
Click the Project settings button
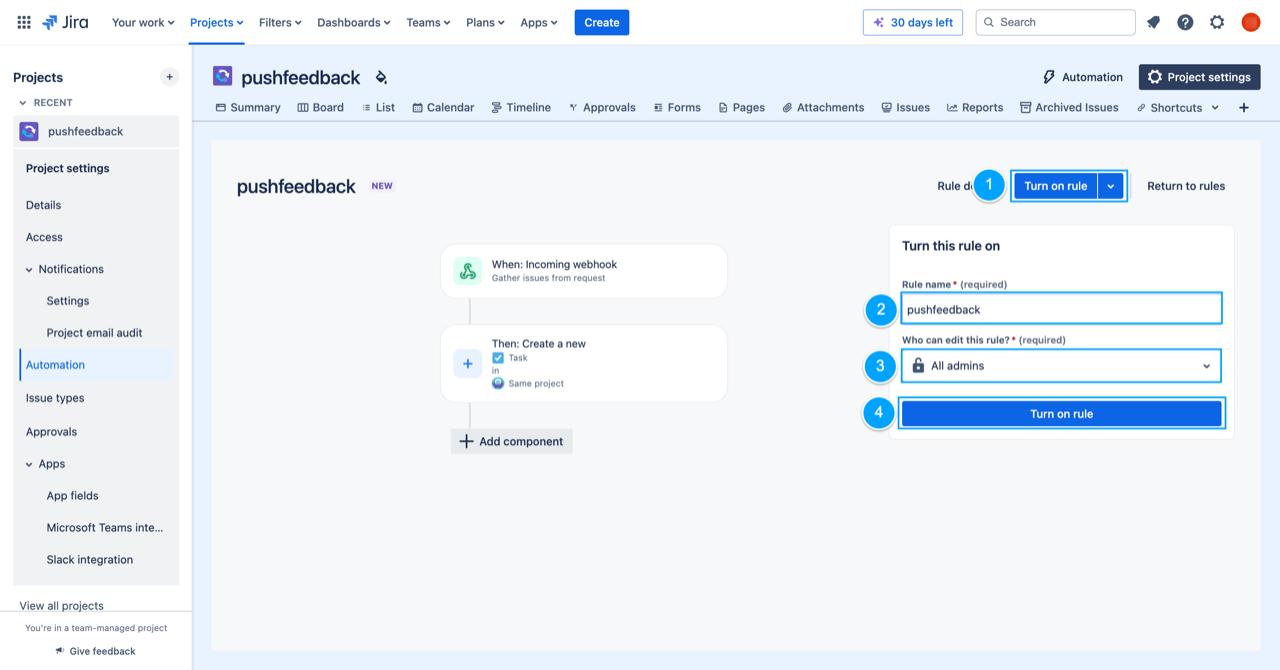tap(1199, 77)
